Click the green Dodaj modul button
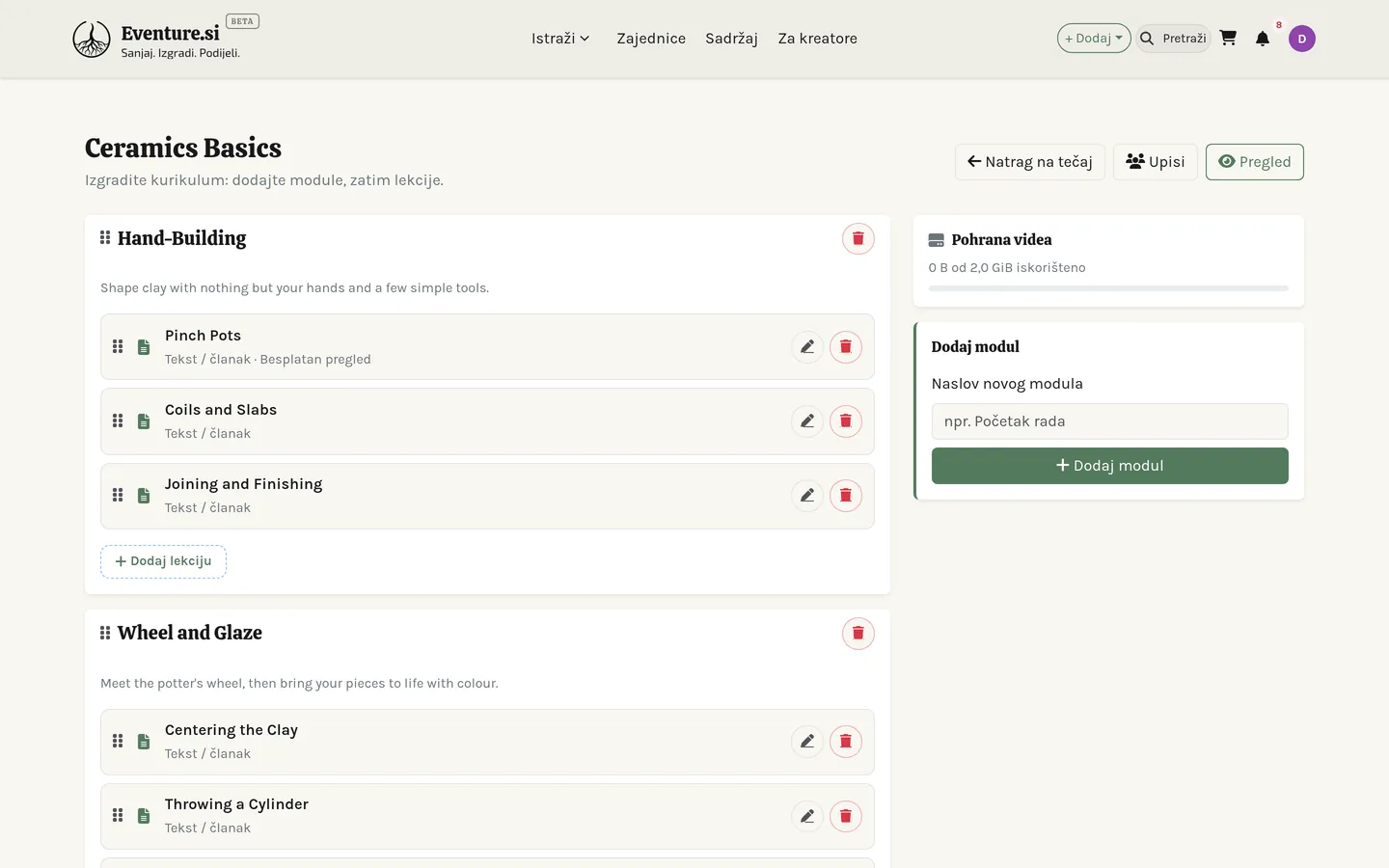The height and width of the screenshot is (868, 1389). [1109, 466]
